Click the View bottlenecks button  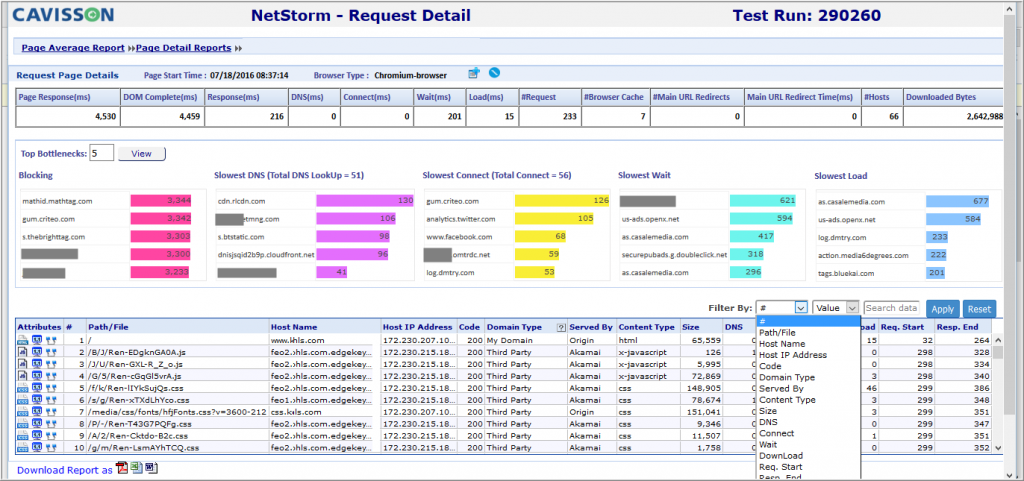coord(142,154)
